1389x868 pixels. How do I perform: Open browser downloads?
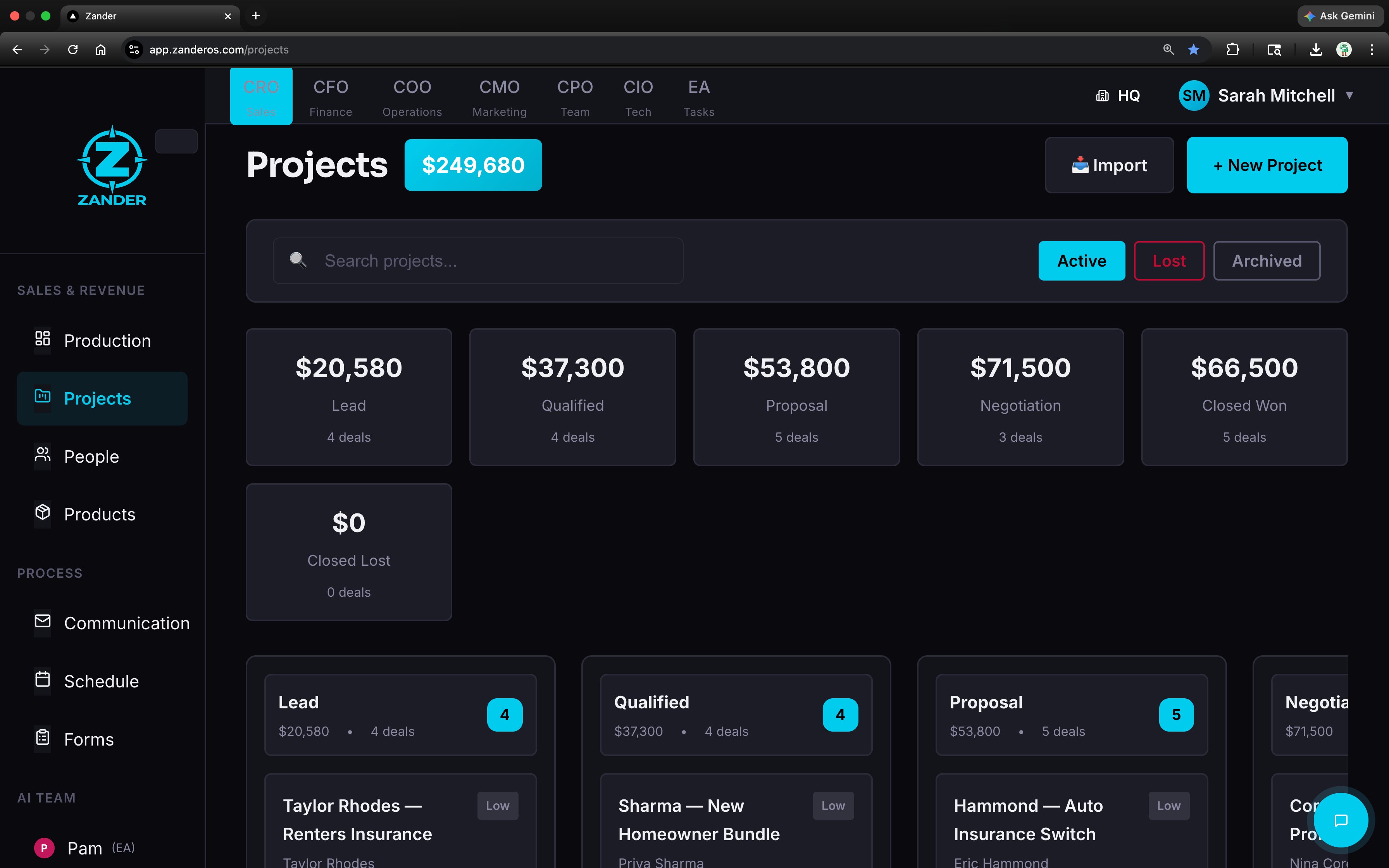pyautogui.click(x=1316, y=49)
